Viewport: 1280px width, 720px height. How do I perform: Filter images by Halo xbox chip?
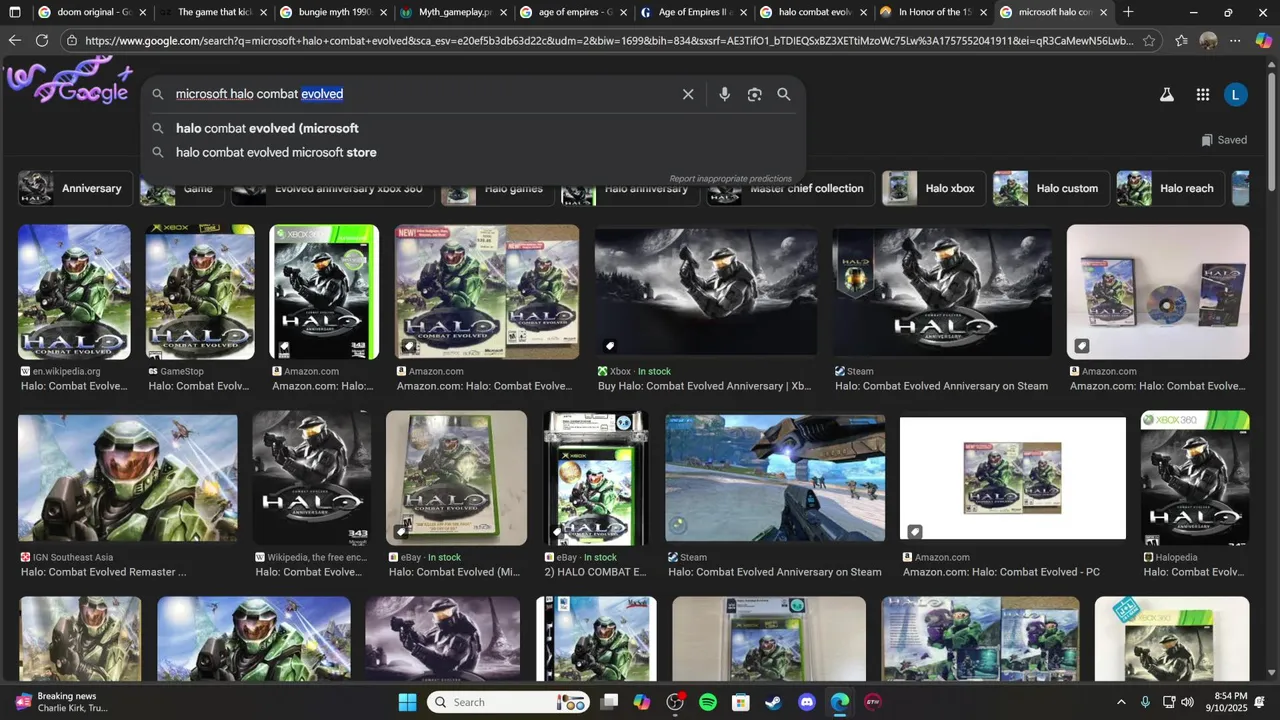pyautogui.click(x=934, y=188)
